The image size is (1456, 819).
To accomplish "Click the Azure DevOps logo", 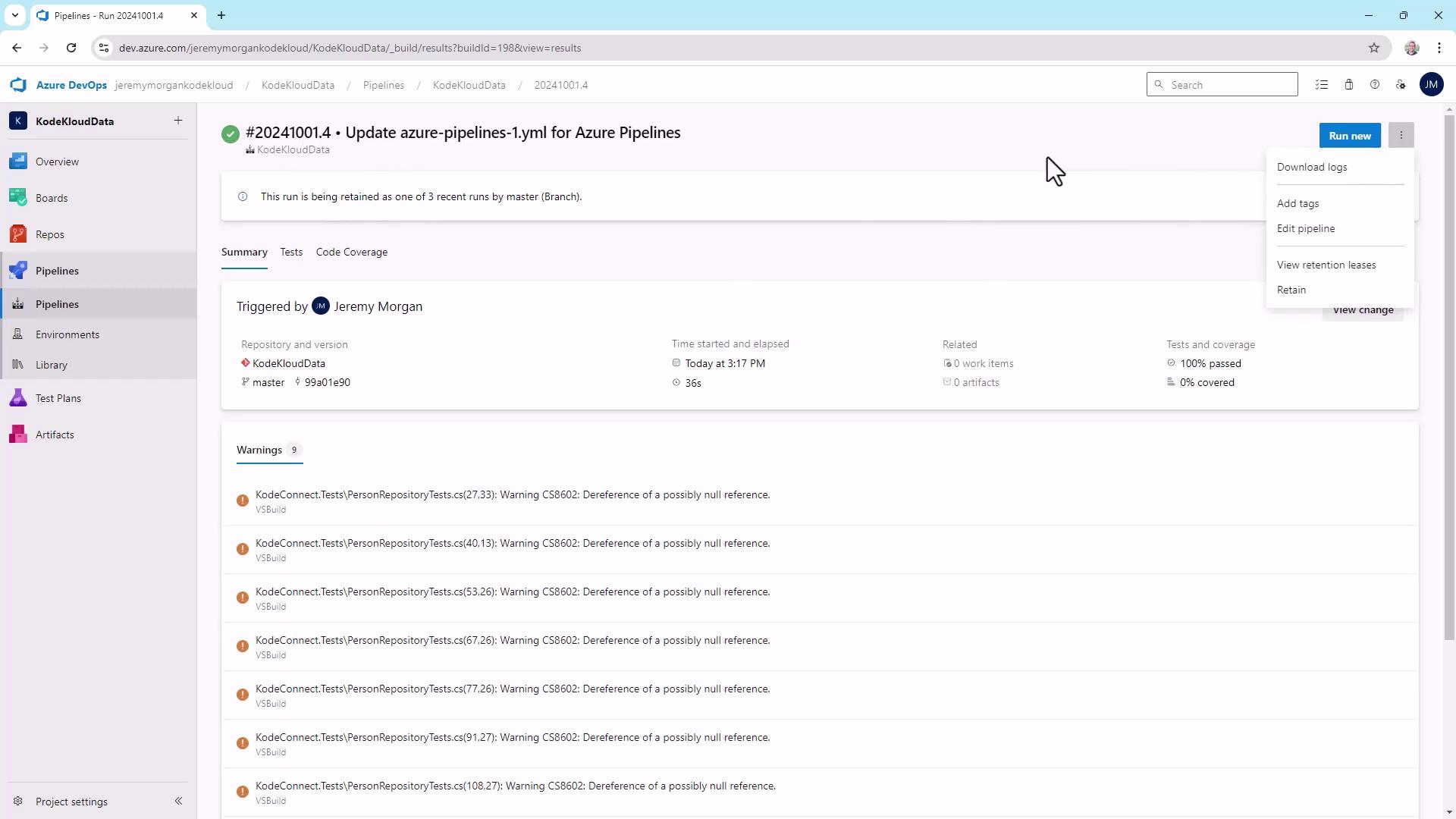I will click(x=19, y=85).
